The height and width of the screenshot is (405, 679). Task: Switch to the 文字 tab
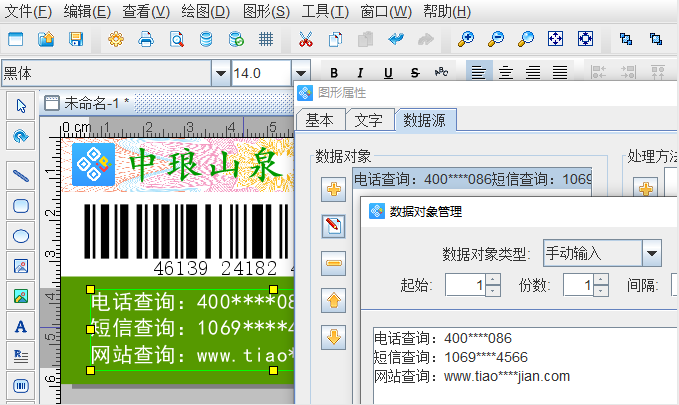[x=368, y=120]
